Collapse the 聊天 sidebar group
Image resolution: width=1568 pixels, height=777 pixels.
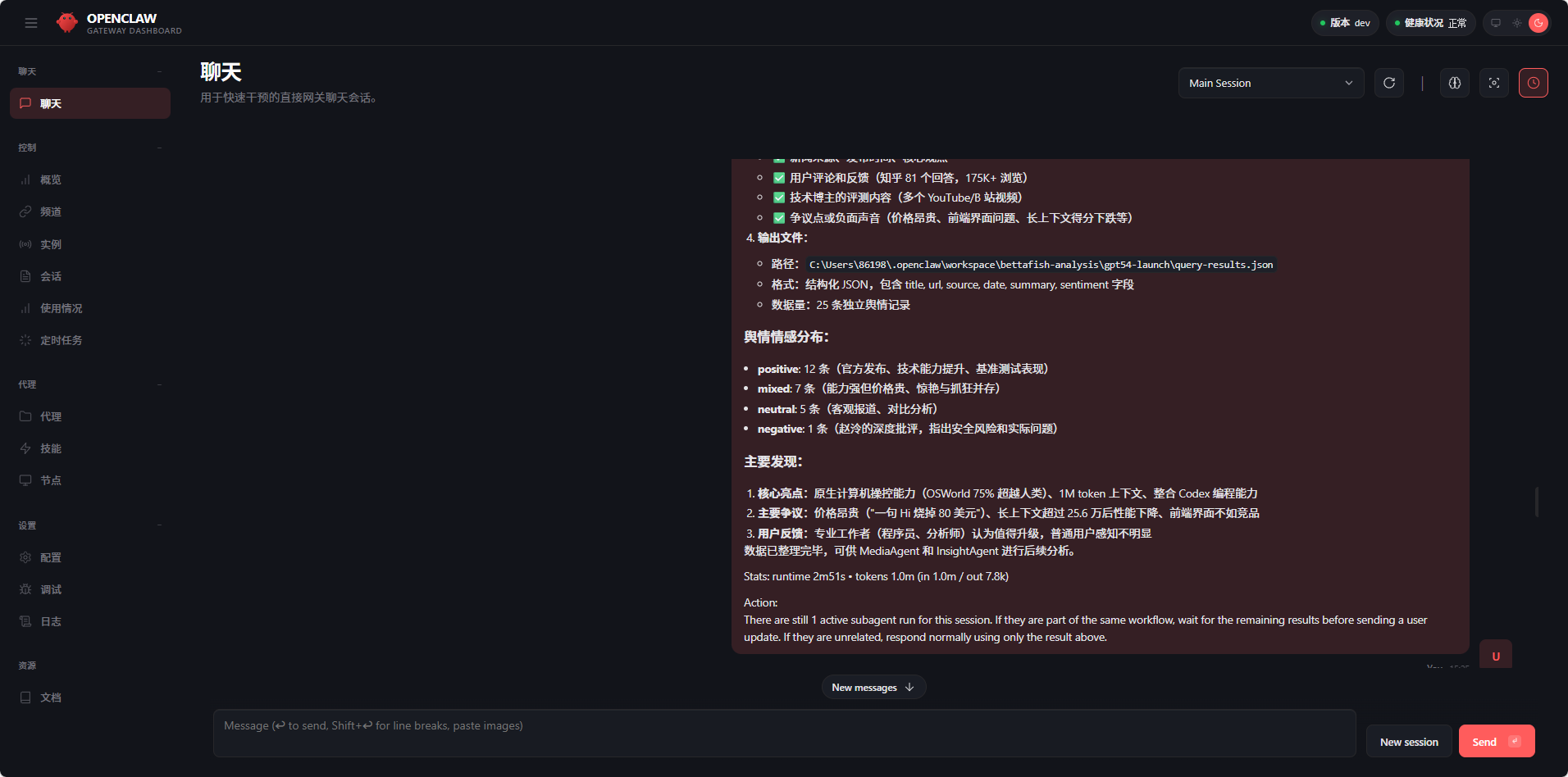tap(159, 72)
